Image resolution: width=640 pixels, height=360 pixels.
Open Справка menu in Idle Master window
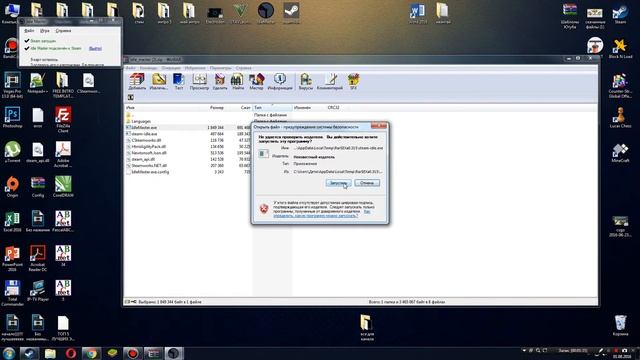(63, 31)
